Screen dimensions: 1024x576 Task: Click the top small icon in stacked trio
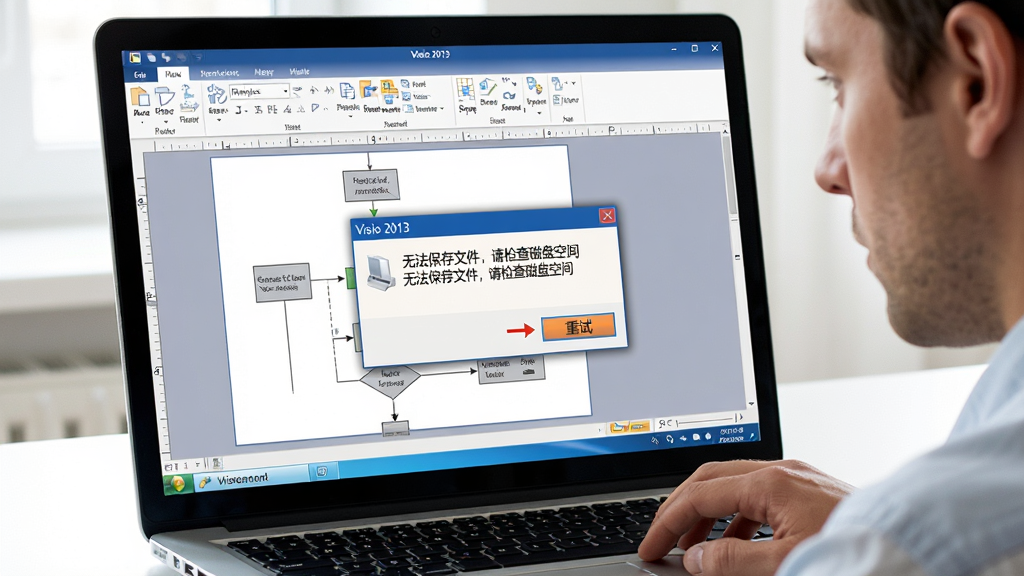406,84
